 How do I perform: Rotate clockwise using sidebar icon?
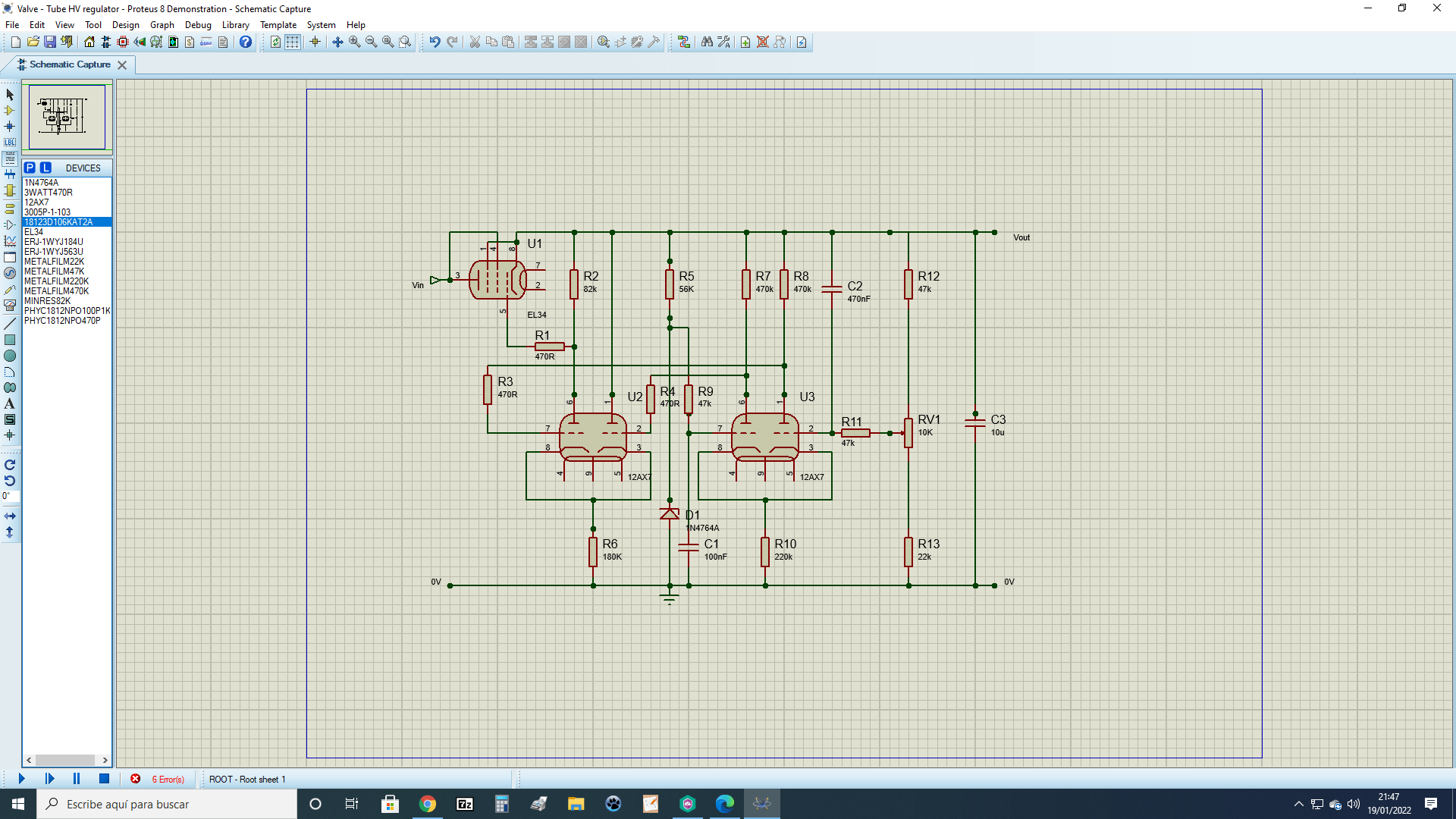point(10,465)
